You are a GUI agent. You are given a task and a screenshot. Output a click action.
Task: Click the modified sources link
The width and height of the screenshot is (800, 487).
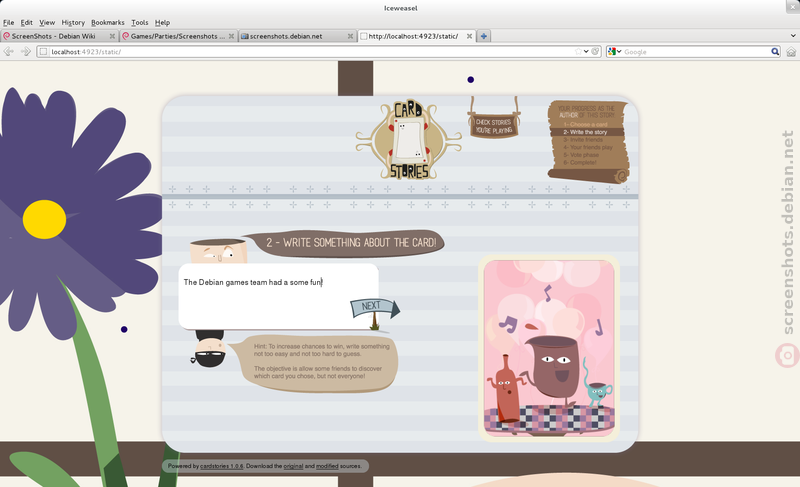pos(327,466)
